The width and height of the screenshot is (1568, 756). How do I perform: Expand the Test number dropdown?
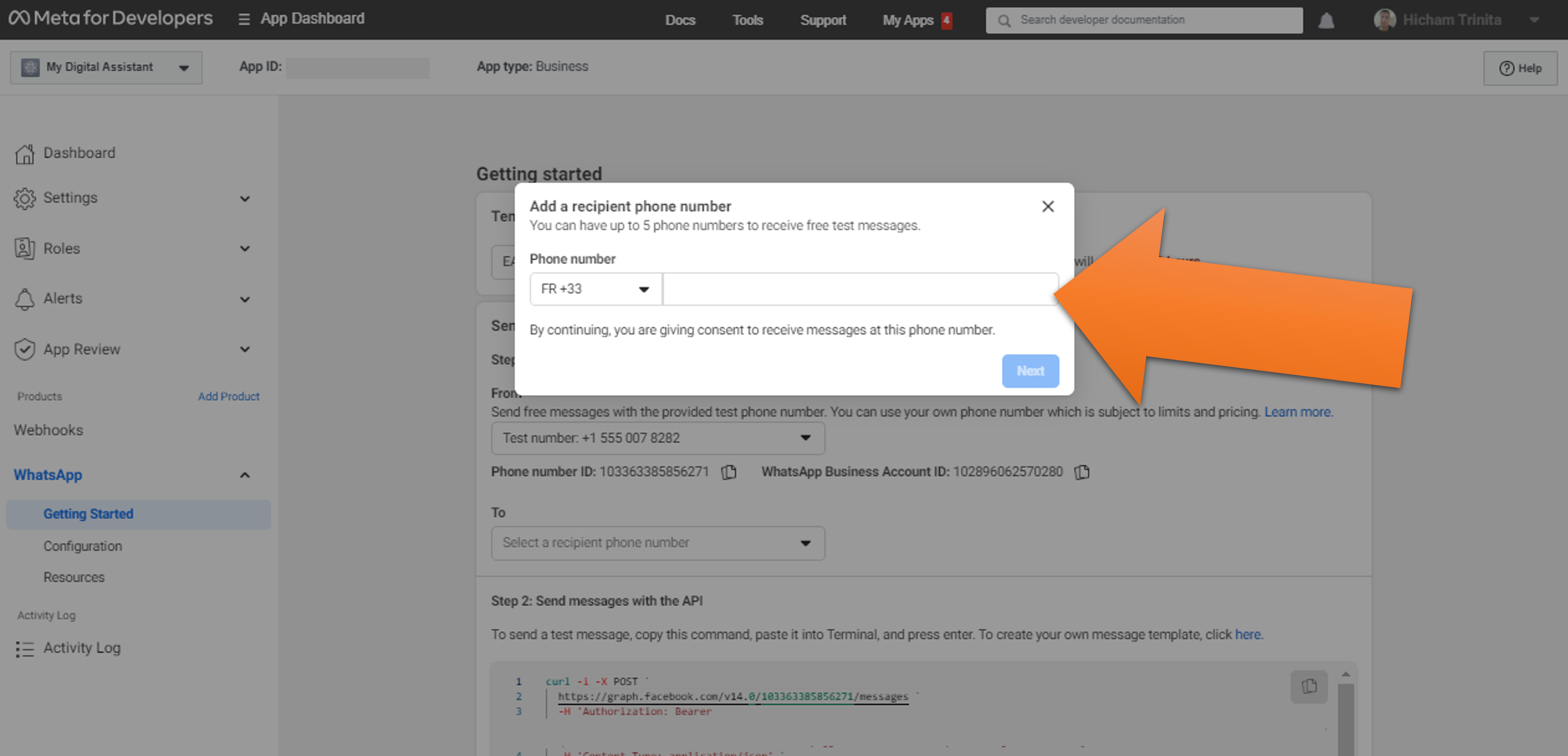click(657, 438)
